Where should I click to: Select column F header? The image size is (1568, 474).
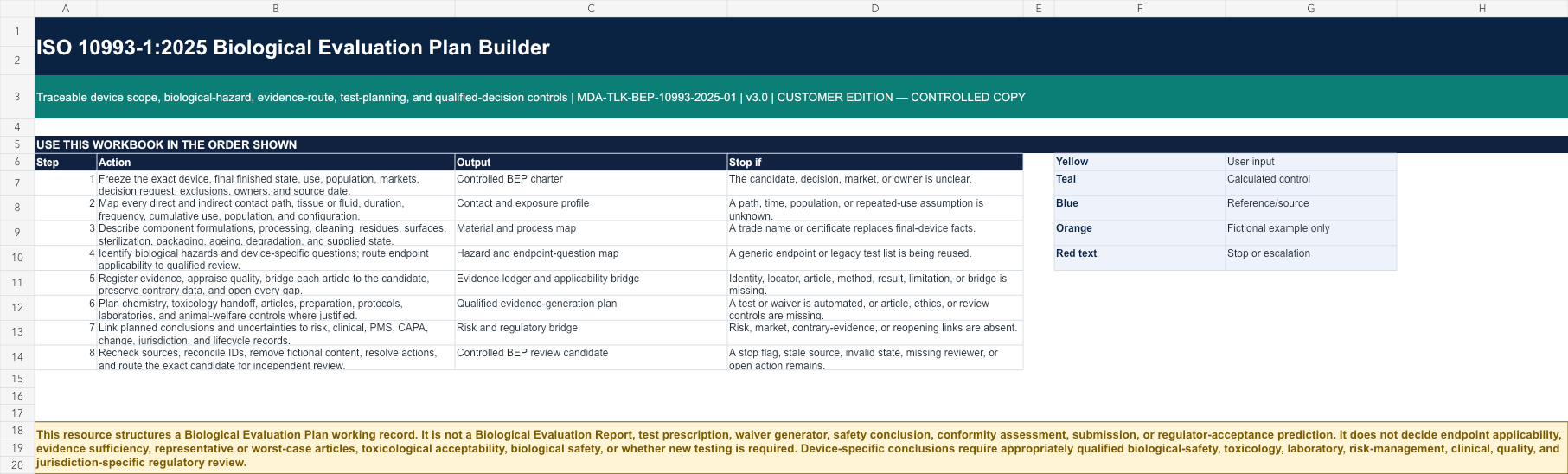point(1139,9)
